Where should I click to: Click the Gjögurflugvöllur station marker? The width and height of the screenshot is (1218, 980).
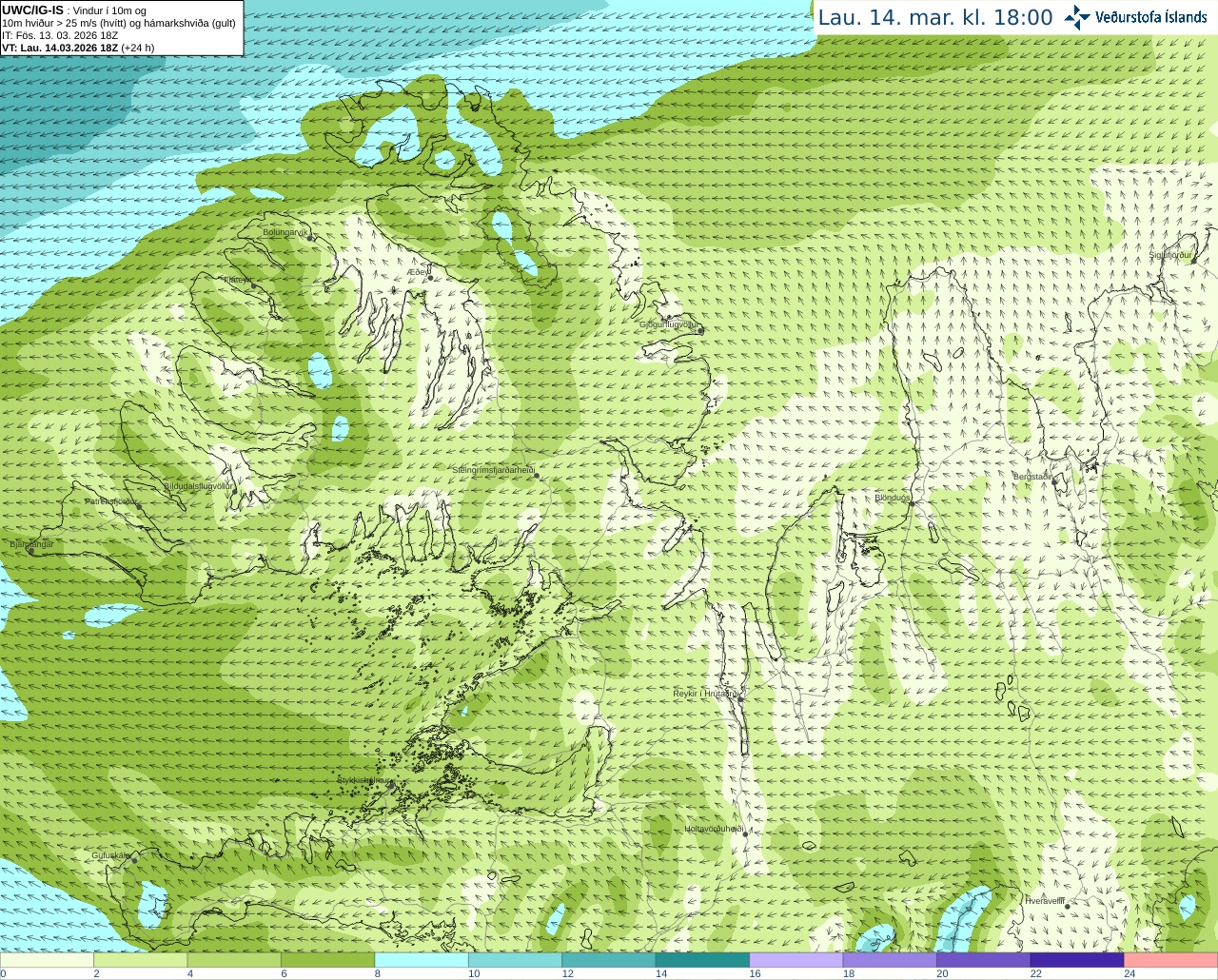tap(701, 330)
